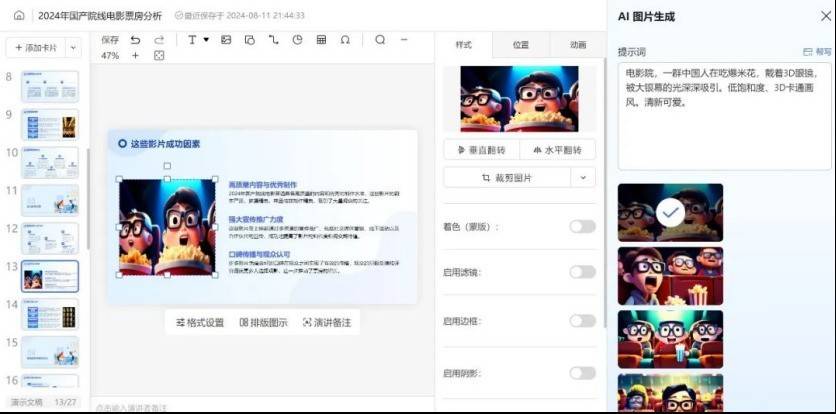Expand the 添加卡片 dropdown chevron
The width and height of the screenshot is (836, 414).
click(x=73, y=48)
